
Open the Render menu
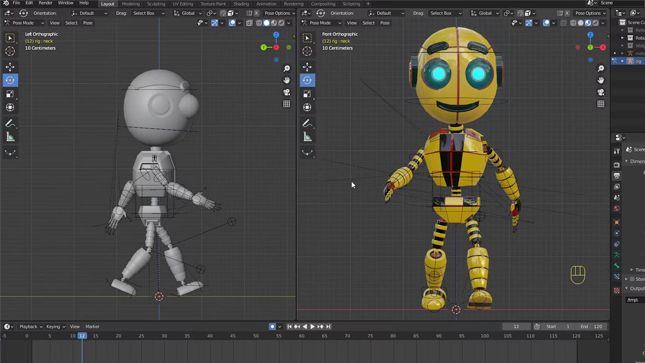click(45, 3)
